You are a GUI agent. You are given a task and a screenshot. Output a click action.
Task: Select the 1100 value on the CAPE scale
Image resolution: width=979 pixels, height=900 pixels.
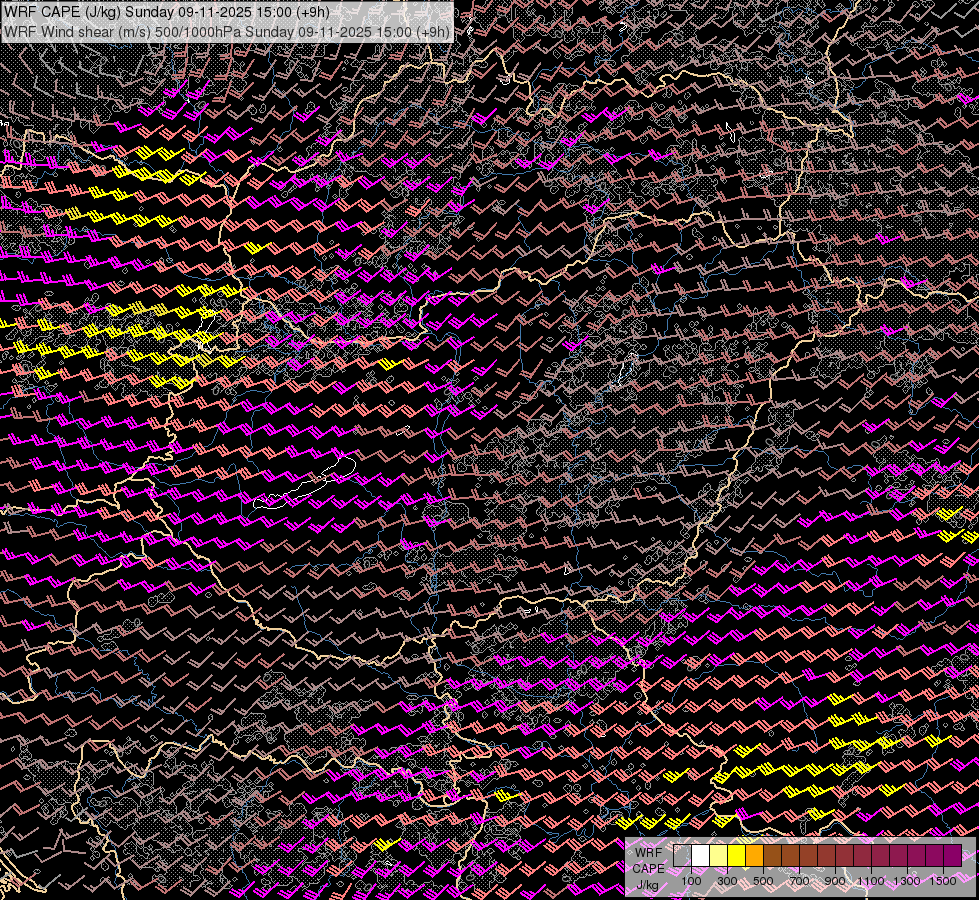(871, 881)
